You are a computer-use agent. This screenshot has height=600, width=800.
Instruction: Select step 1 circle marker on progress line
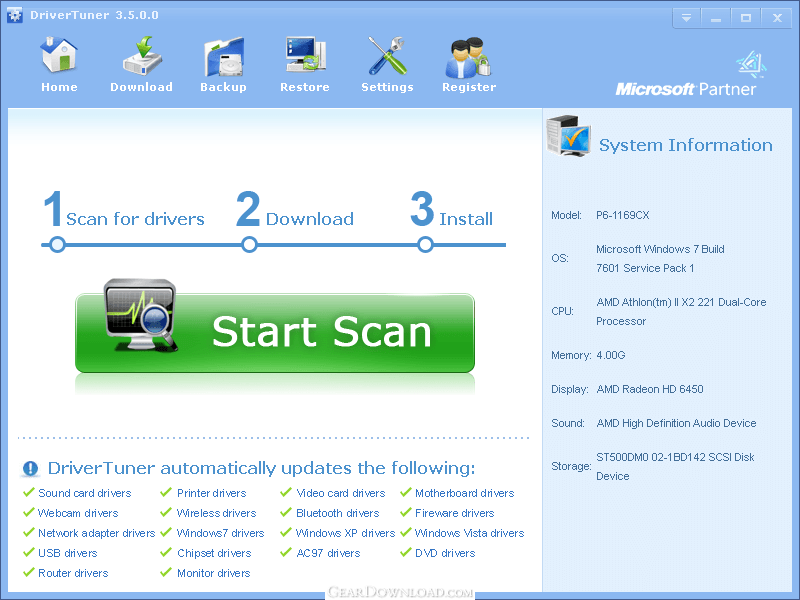click(x=58, y=244)
